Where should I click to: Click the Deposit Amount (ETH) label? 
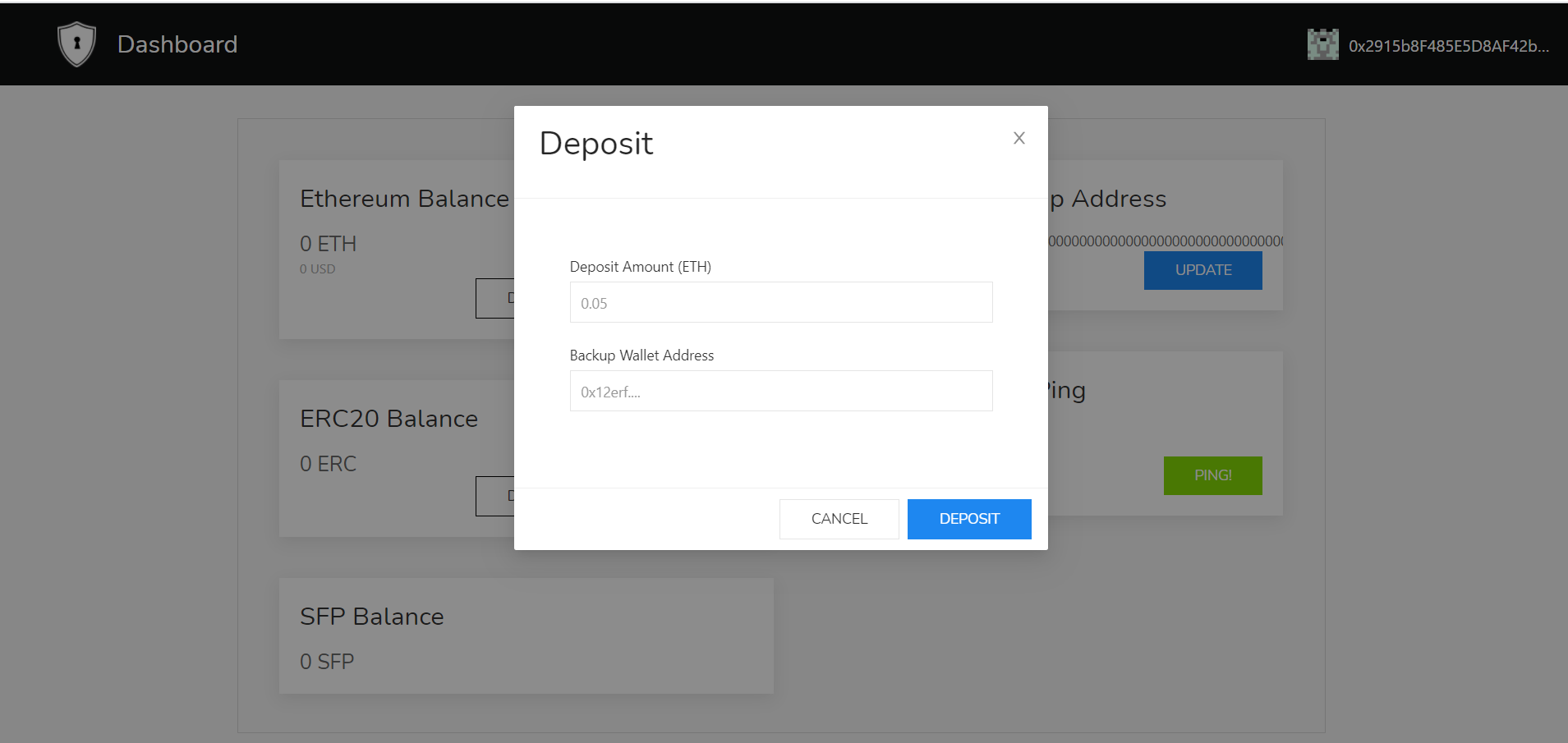641,267
